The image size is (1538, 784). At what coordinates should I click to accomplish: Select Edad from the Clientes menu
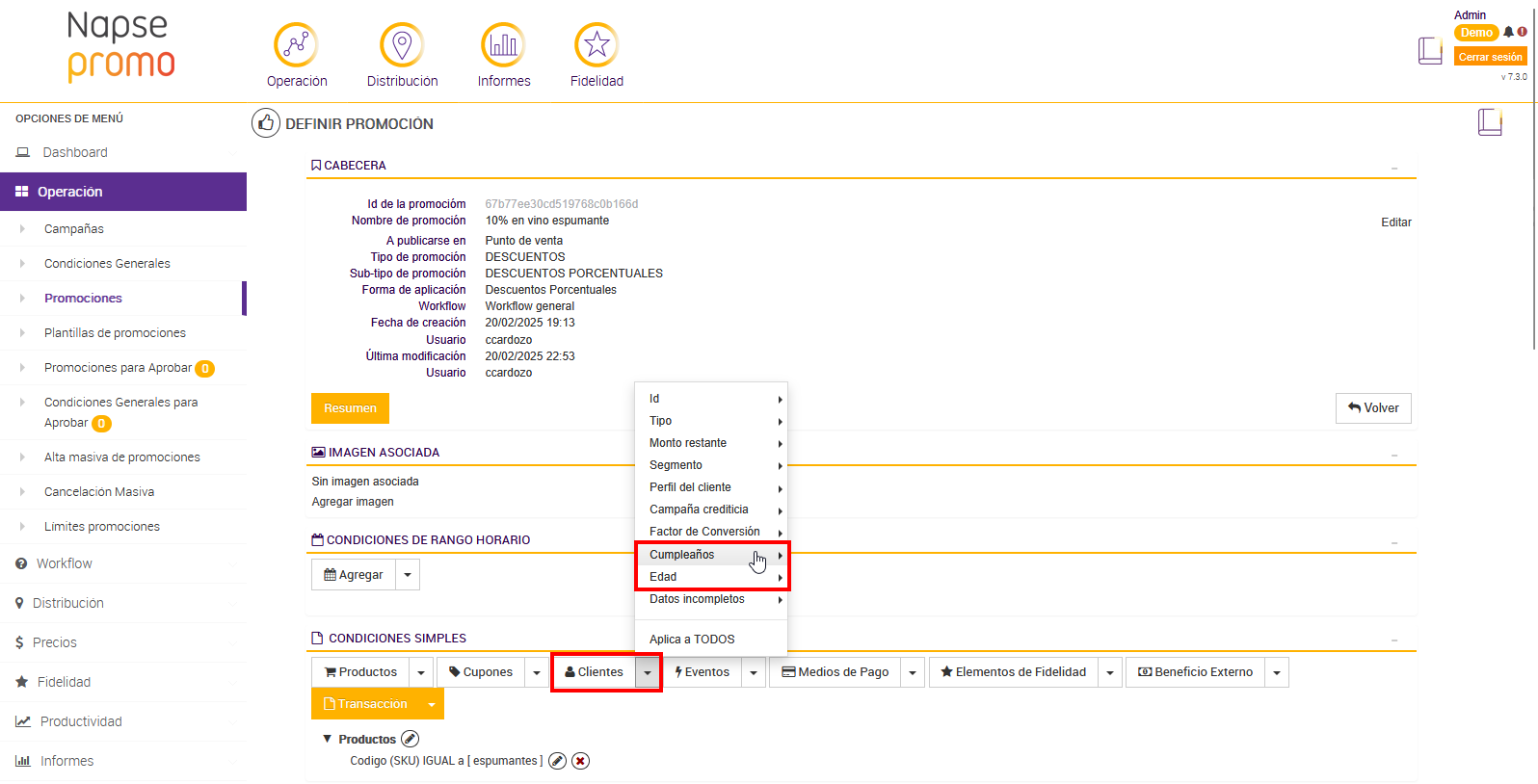tap(711, 577)
